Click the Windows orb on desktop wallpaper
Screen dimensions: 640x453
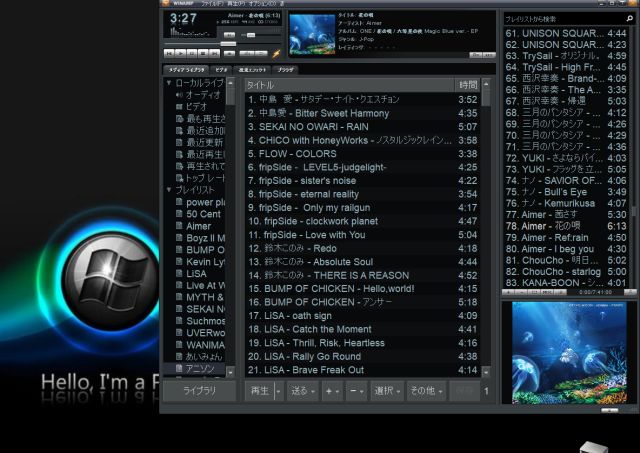[111, 279]
